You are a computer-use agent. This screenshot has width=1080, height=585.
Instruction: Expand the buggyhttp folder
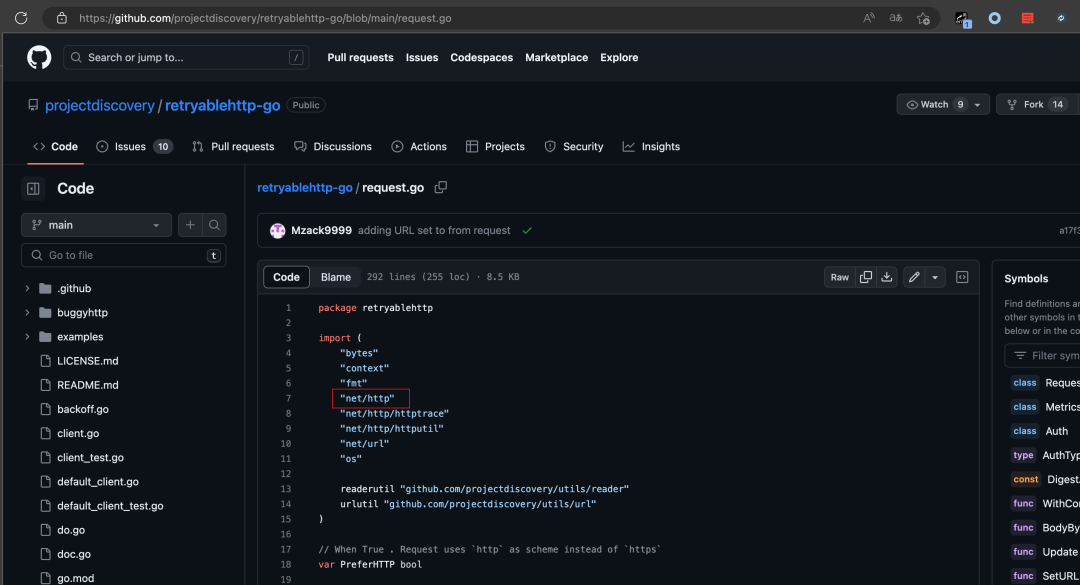point(28,313)
